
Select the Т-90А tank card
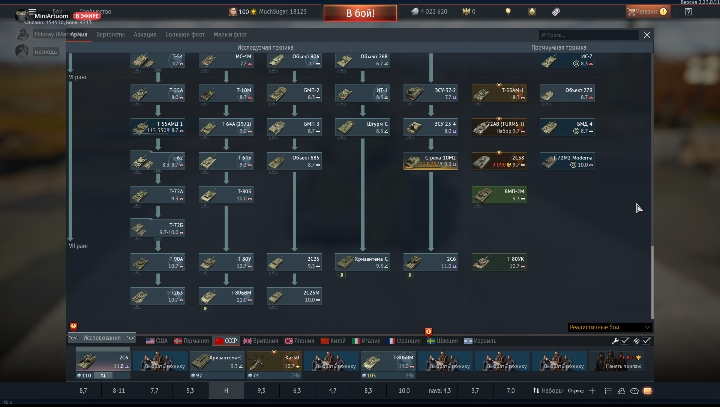tap(158, 263)
